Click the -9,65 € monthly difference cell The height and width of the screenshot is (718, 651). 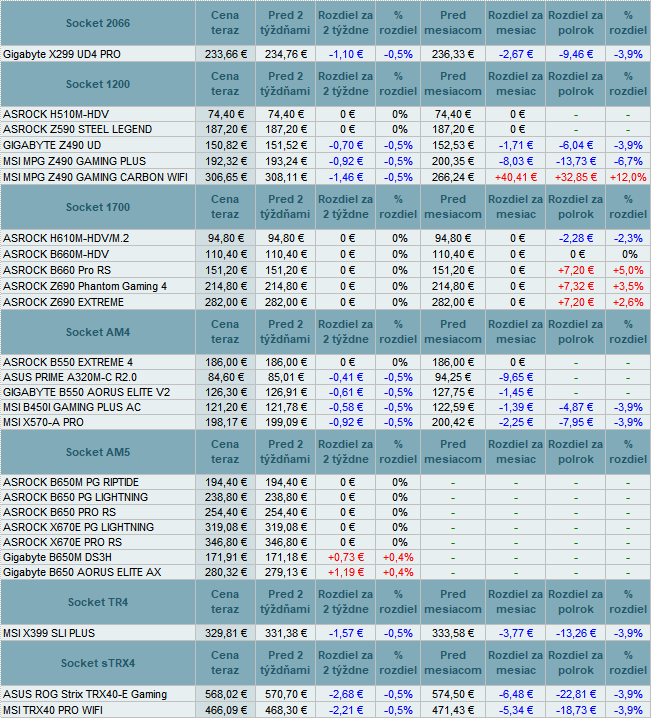pos(515,377)
